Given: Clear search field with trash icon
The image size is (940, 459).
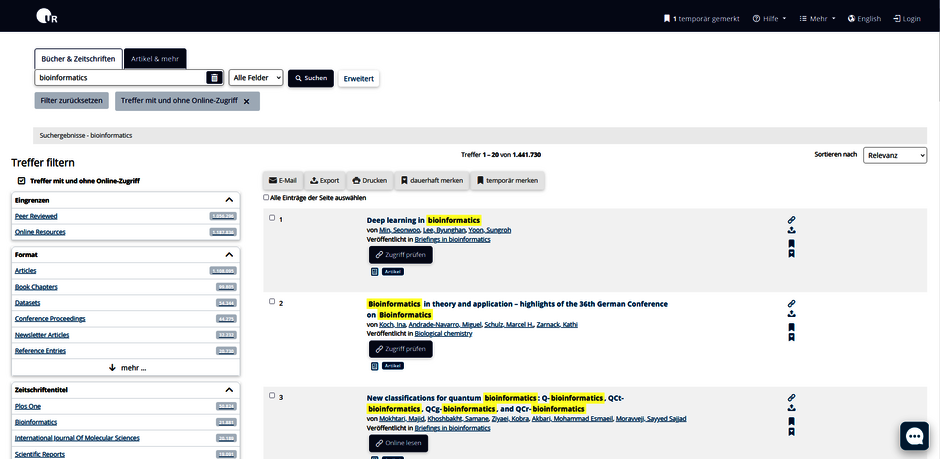Looking at the screenshot, I should click(x=214, y=78).
